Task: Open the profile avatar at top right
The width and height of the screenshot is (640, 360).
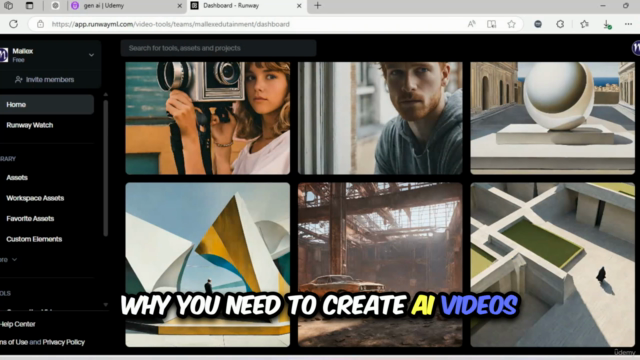Action: (x=636, y=48)
